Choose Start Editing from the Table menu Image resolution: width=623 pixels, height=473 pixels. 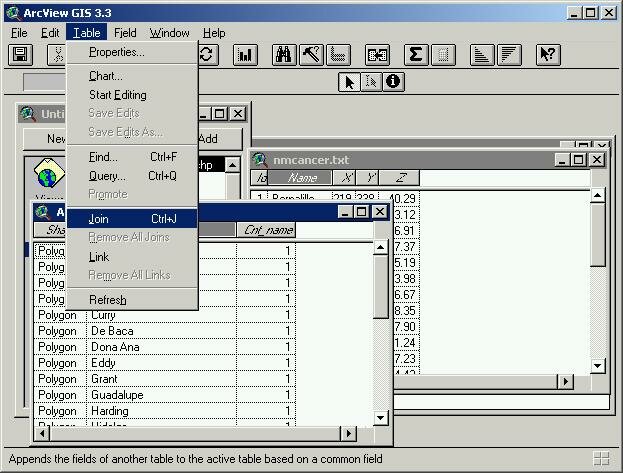tap(132, 95)
